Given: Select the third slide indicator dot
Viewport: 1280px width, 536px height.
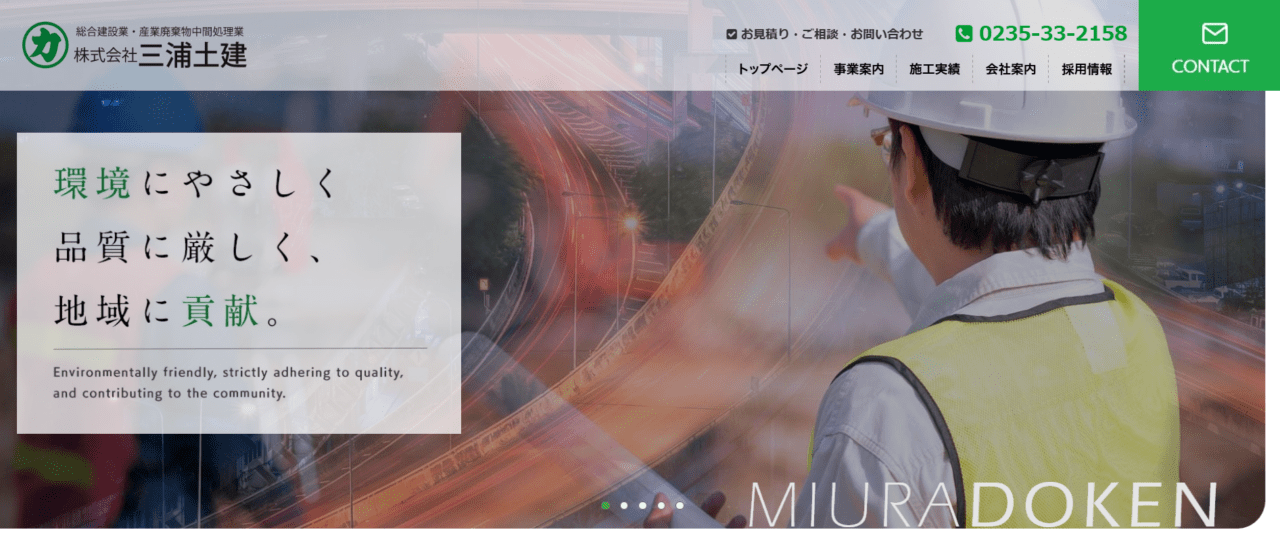Looking at the screenshot, I should [642, 505].
